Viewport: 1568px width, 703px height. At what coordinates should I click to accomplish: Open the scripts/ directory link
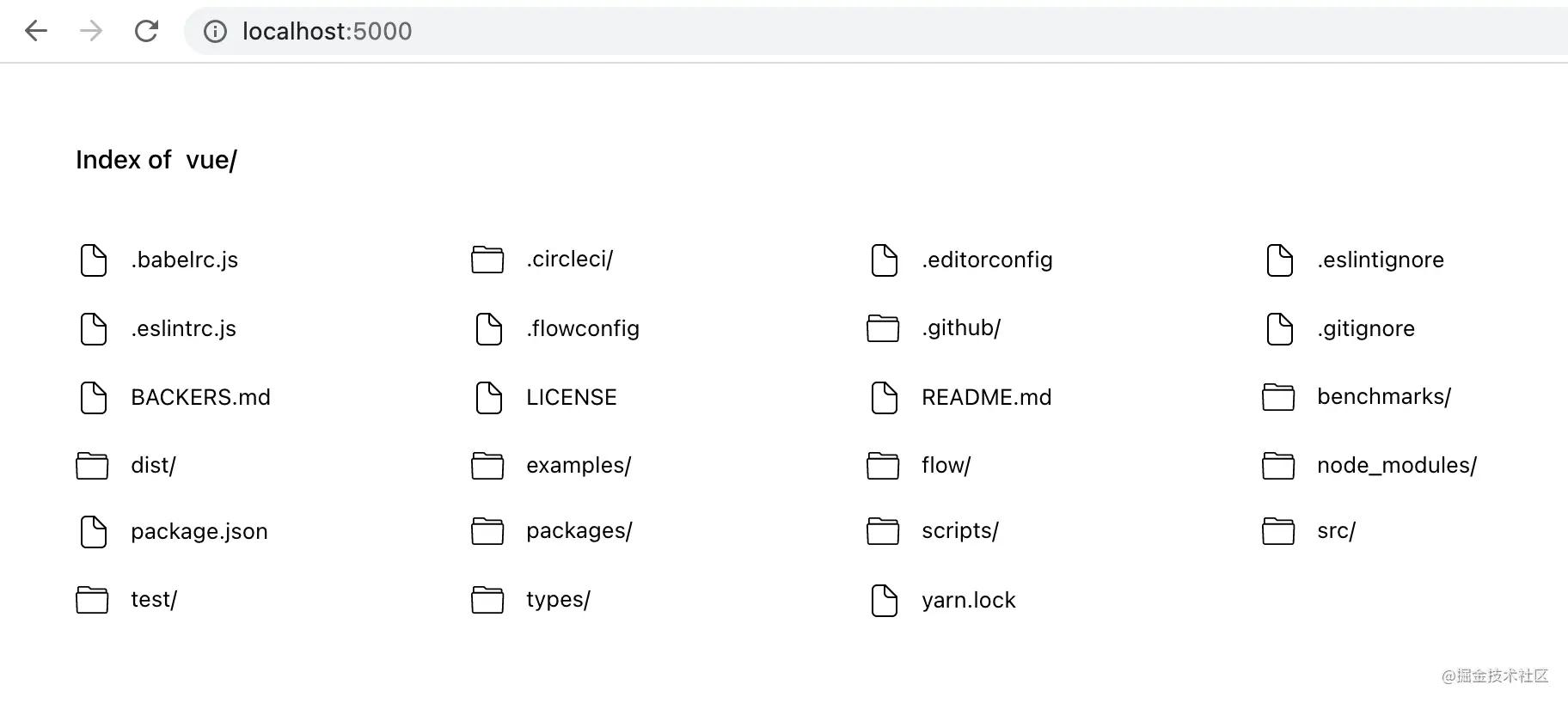tap(959, 531)
